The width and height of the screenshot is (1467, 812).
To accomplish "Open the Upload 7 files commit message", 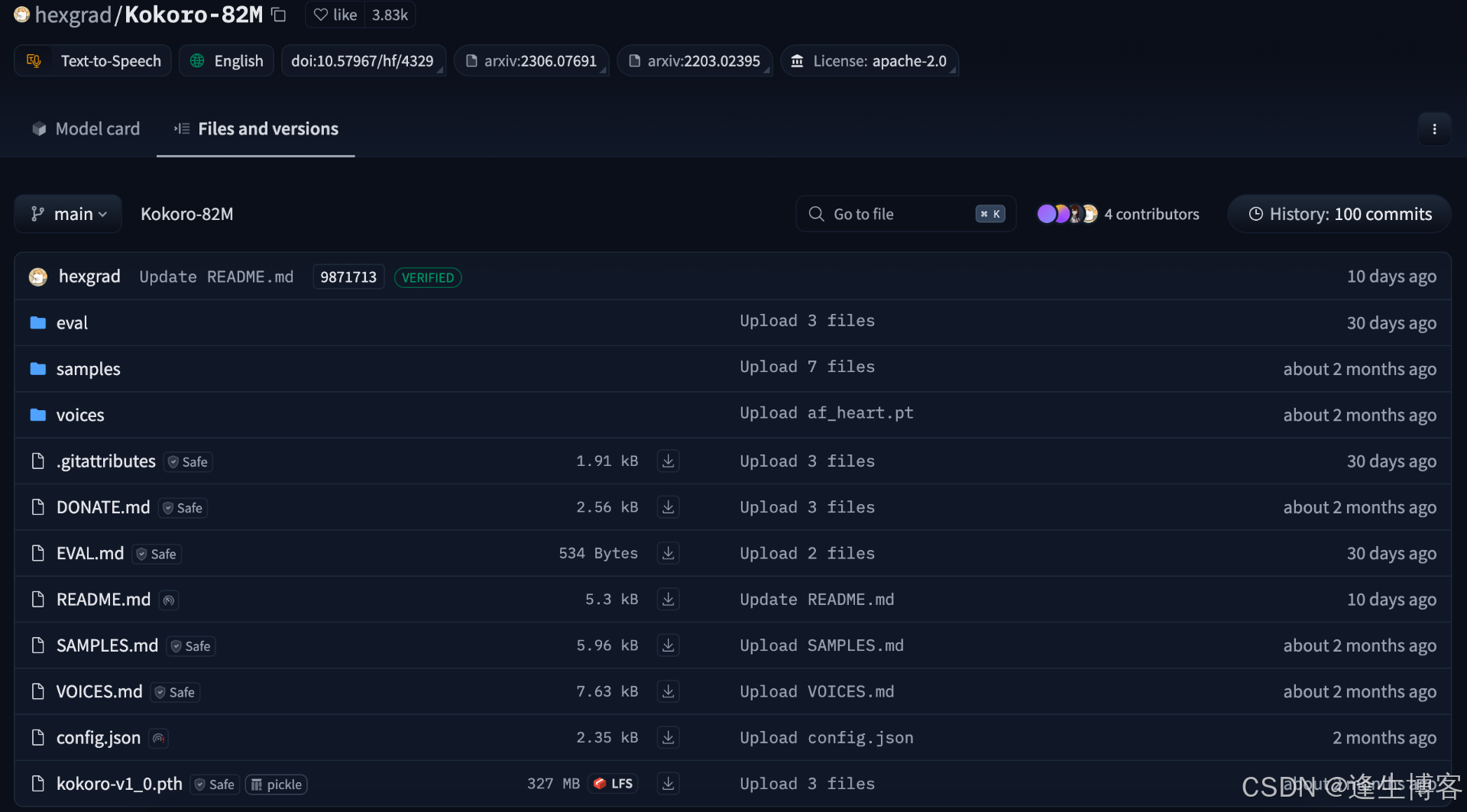I will tap(807, 367).
